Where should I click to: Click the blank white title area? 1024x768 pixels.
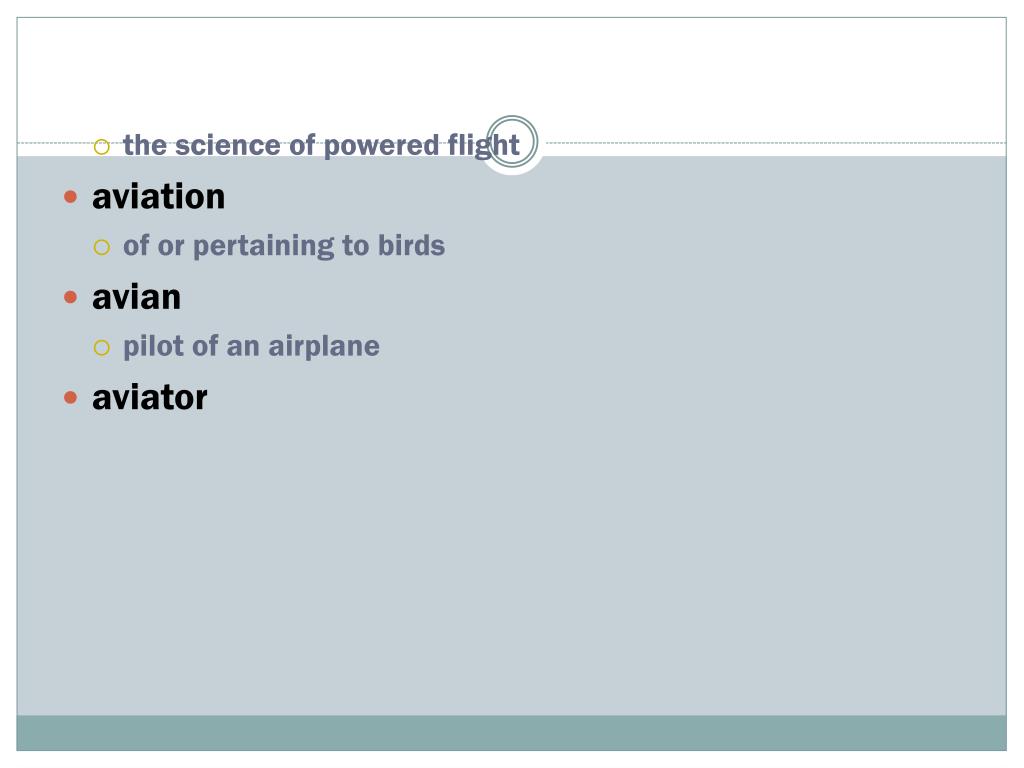click(x=511, y=72)
